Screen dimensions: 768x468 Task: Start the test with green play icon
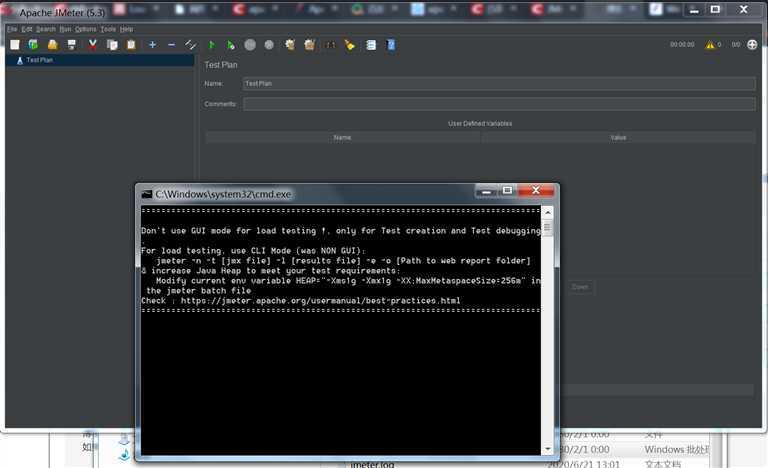click(x=212, y=45)
